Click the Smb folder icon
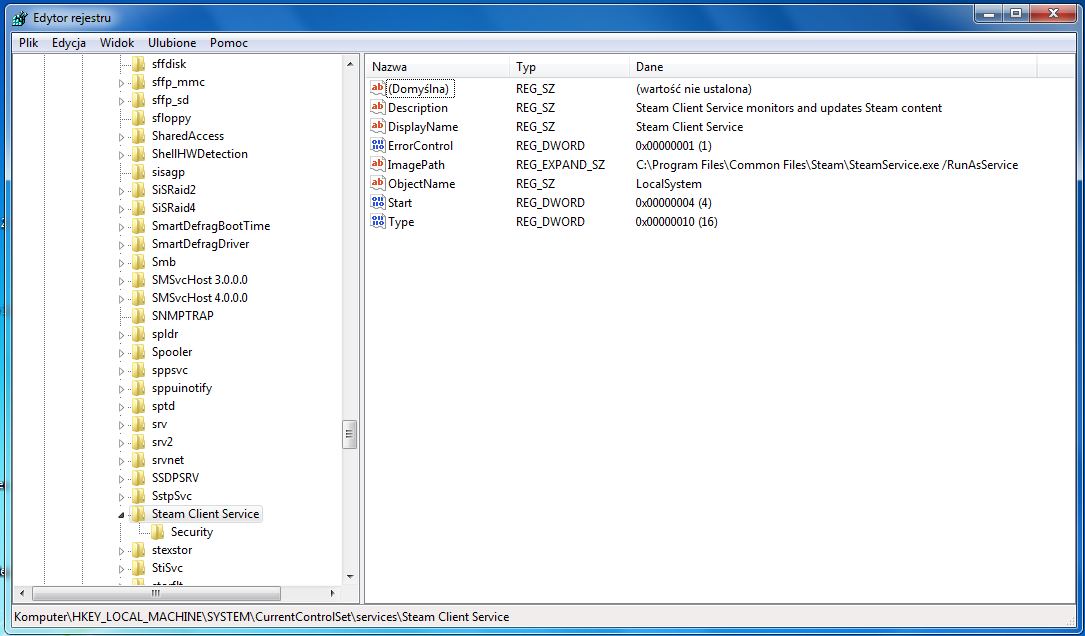 pos(138,262)
